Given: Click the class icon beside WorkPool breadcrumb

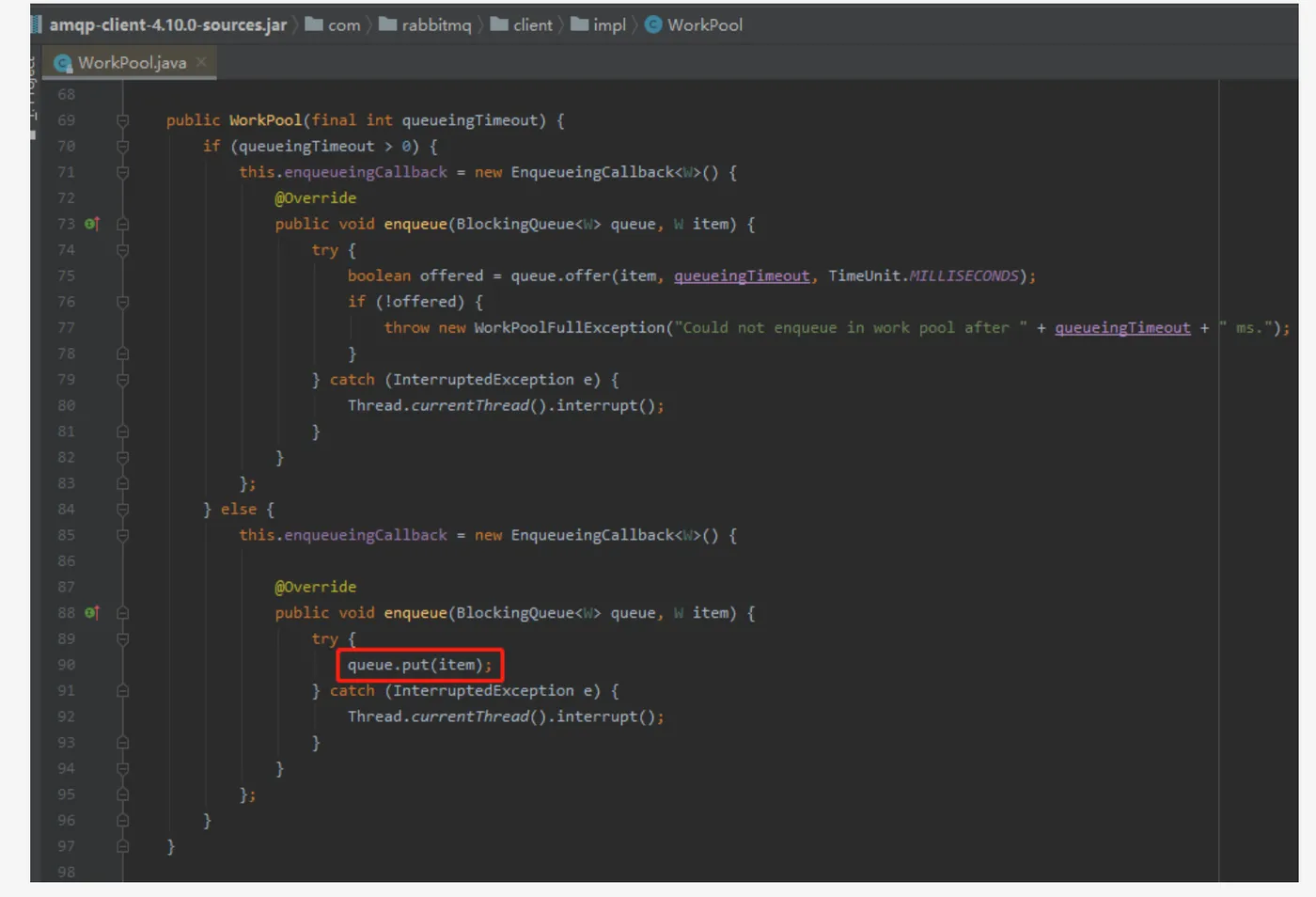Looking at the screenshot, I should click(x=653, y=25).
